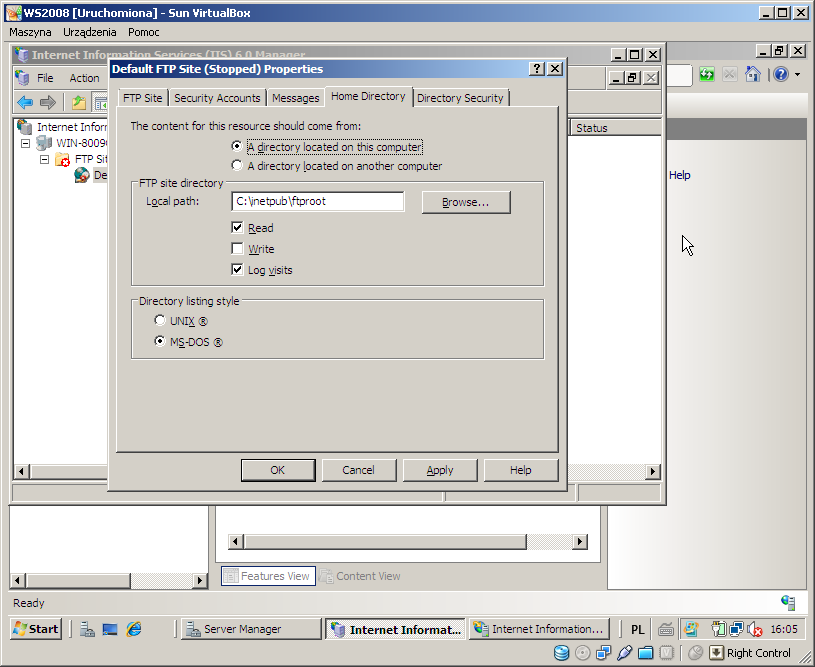815x667 pixels.
Task: Click the gray Forward arrow in IIS 6.0 Manager
Action: pyautogui.click(x=48, y=102)
